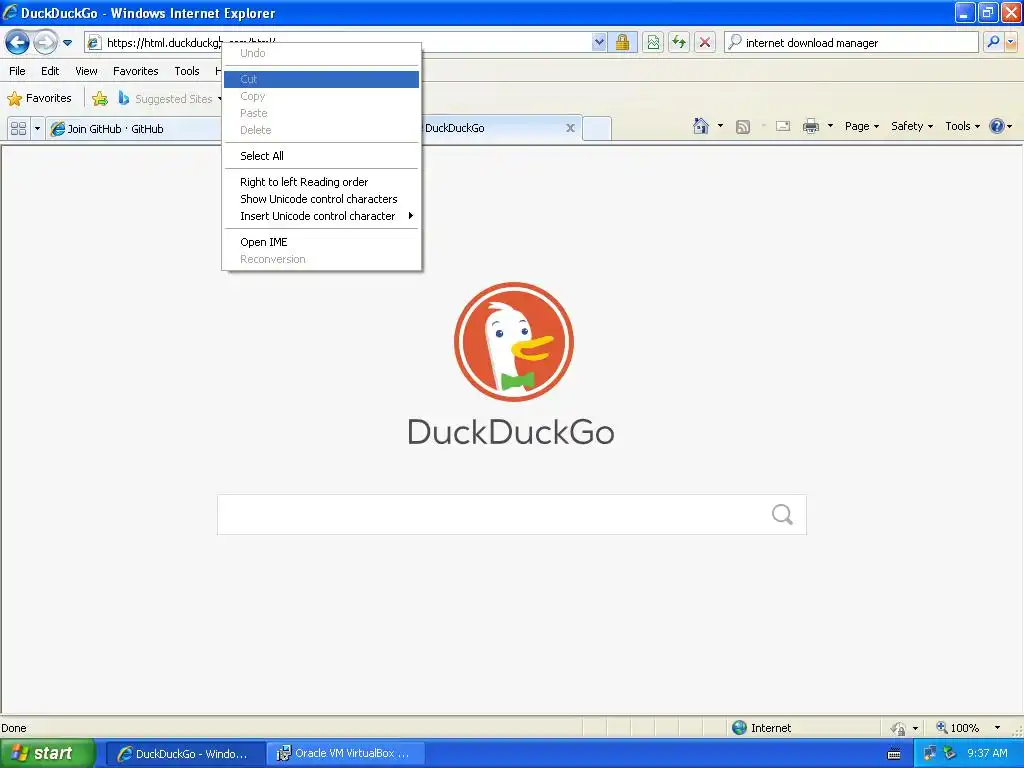The height and width of the screenshot is (768, 1024).
Task: Switch to Oracle VM VirtualBox taskbar button
Action: click(347, 754)
